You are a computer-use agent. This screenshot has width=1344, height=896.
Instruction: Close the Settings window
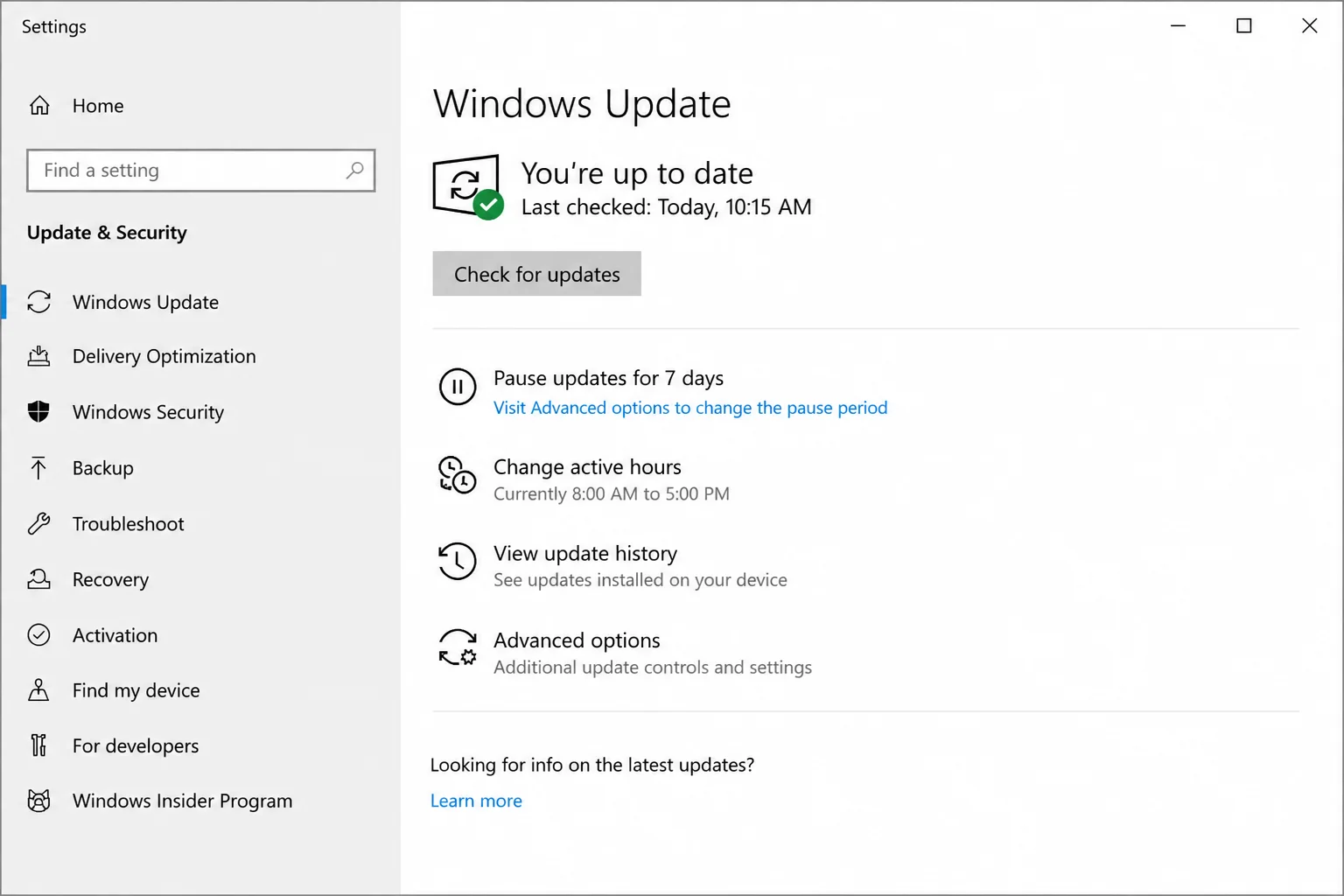coord(1309,26)
